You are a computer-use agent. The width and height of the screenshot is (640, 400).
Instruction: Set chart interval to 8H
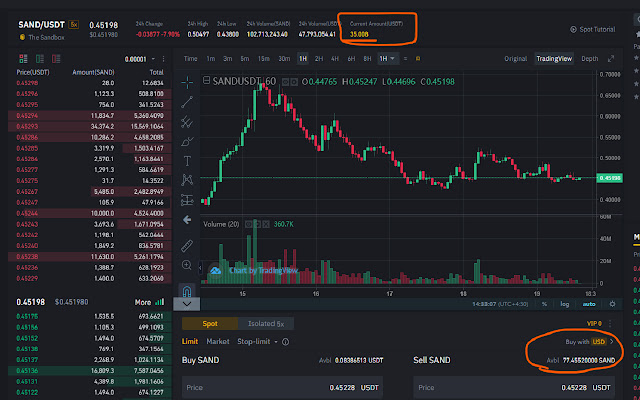367,59
